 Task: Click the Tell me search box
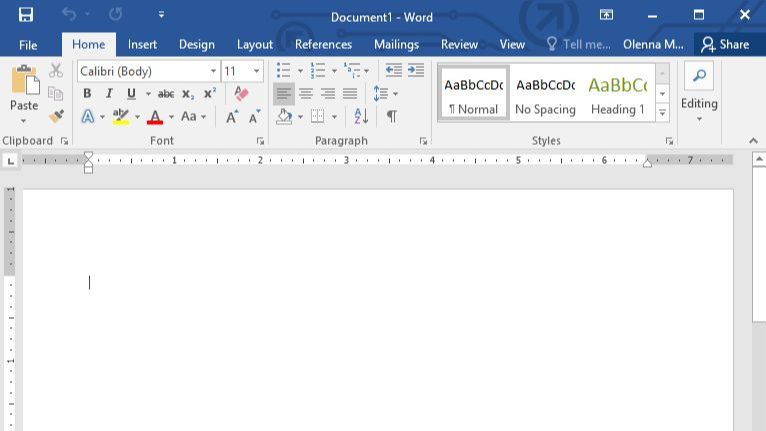578,44
